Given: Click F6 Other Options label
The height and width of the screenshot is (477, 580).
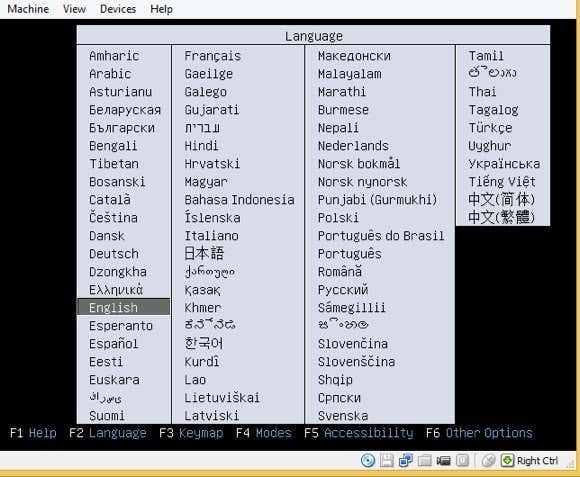Looking at the screenshot, I should pyautogui.click(x=479, y=433).
